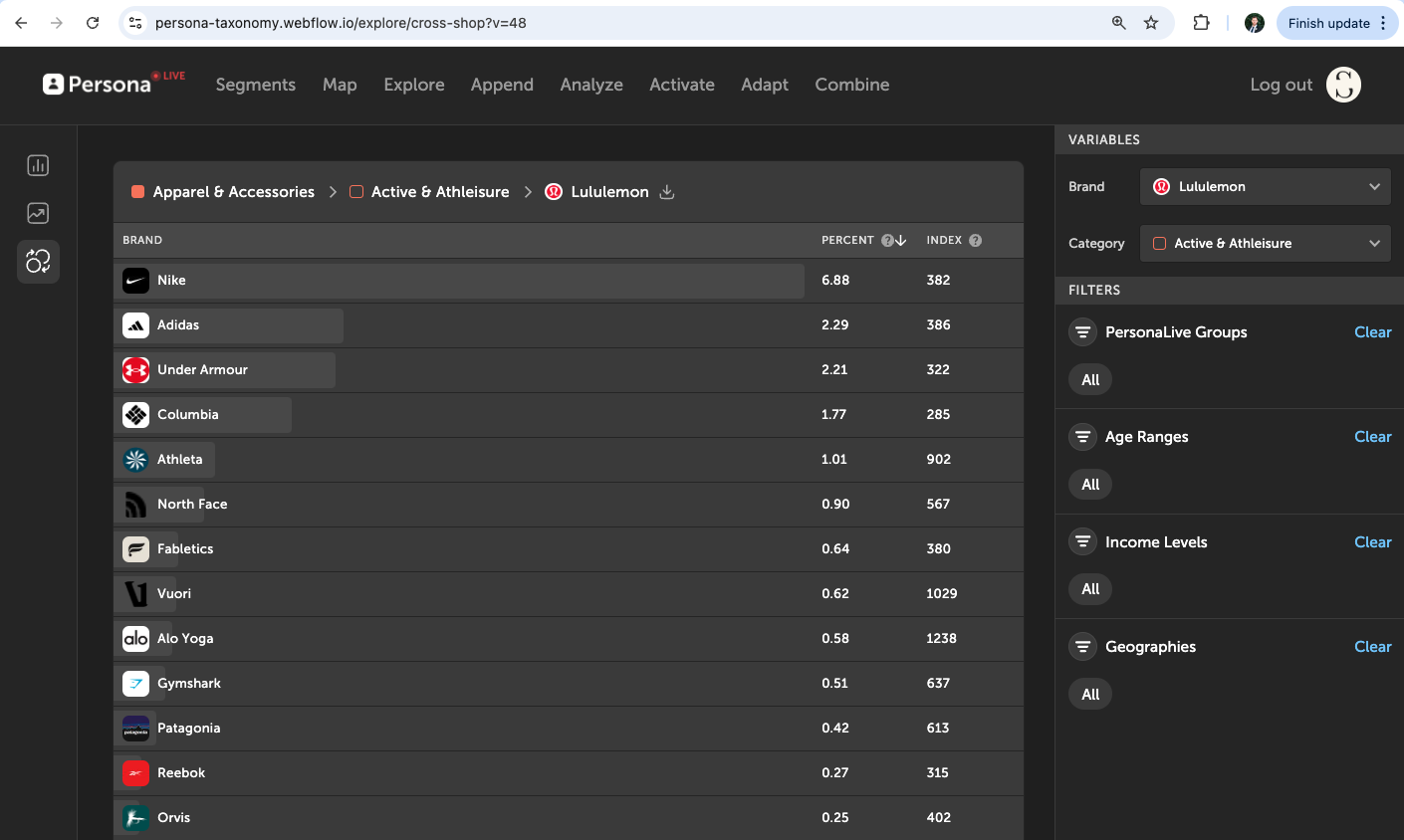
Task: Click the Nike brand logo
Action: [x=136, y=281]
